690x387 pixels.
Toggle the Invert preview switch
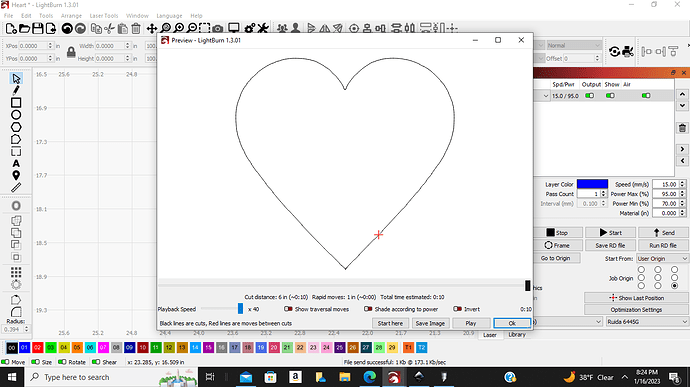pos(466,309)
